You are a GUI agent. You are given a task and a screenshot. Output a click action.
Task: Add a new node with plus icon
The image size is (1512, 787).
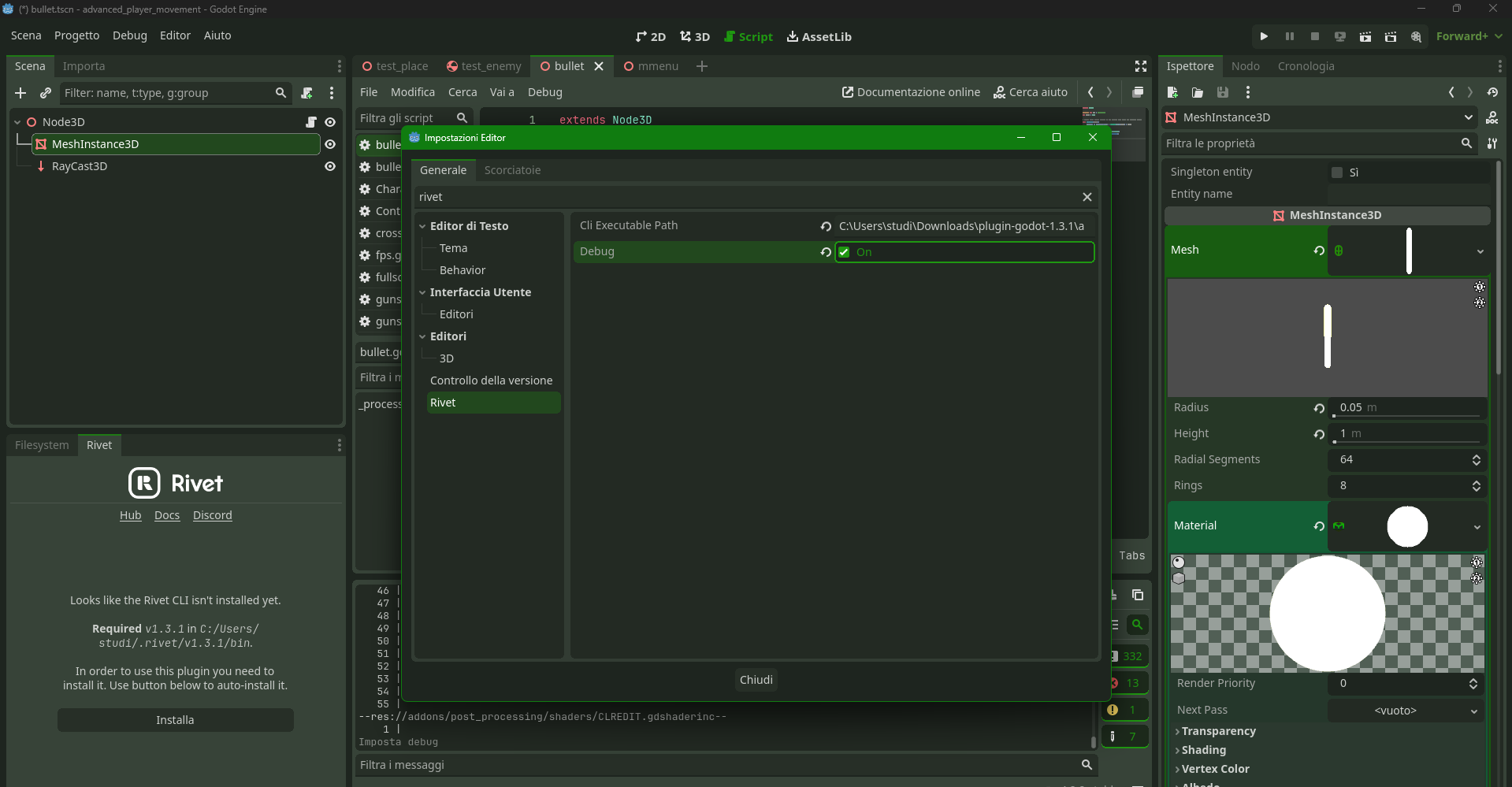point(20,93)
